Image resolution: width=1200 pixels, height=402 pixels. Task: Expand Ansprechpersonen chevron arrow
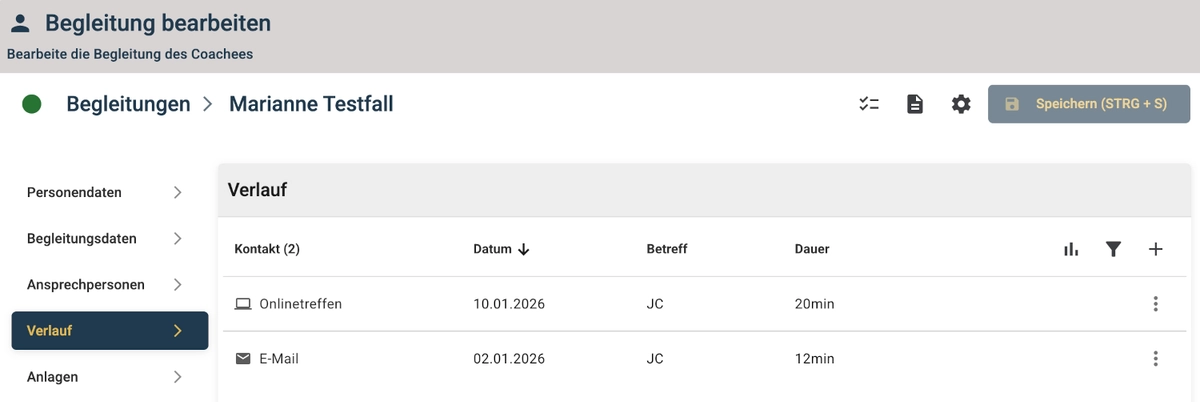pos(177,284)
